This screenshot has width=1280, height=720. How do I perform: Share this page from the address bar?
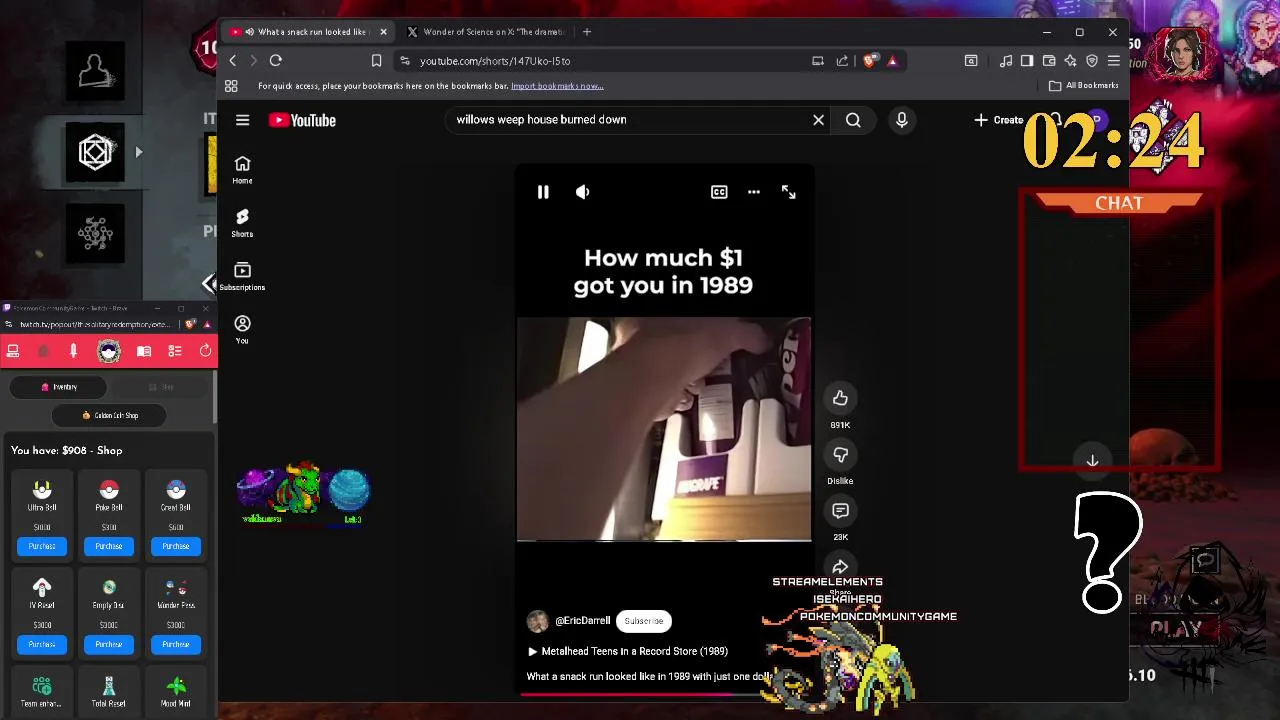point(842,61)
